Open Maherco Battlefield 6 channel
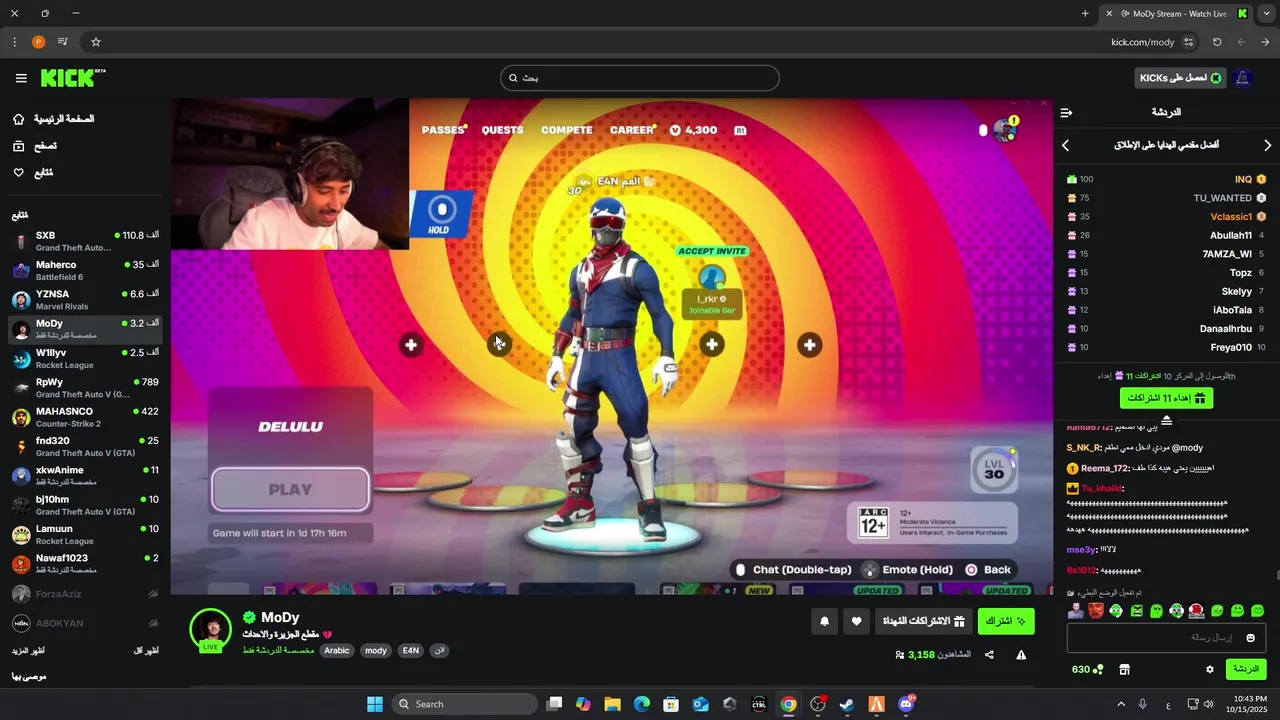Screen dimensions: 1280x720 coord(85,270)
